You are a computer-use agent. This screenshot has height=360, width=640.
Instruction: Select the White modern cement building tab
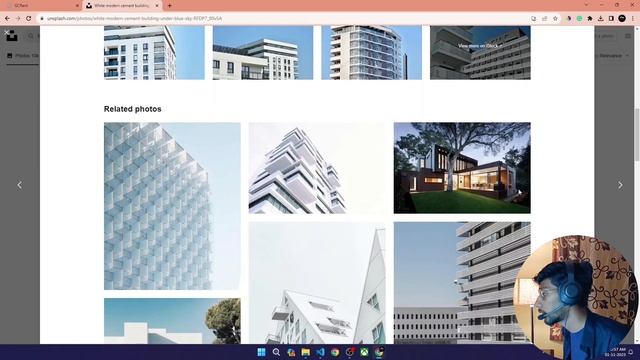[x=122, y=6]
